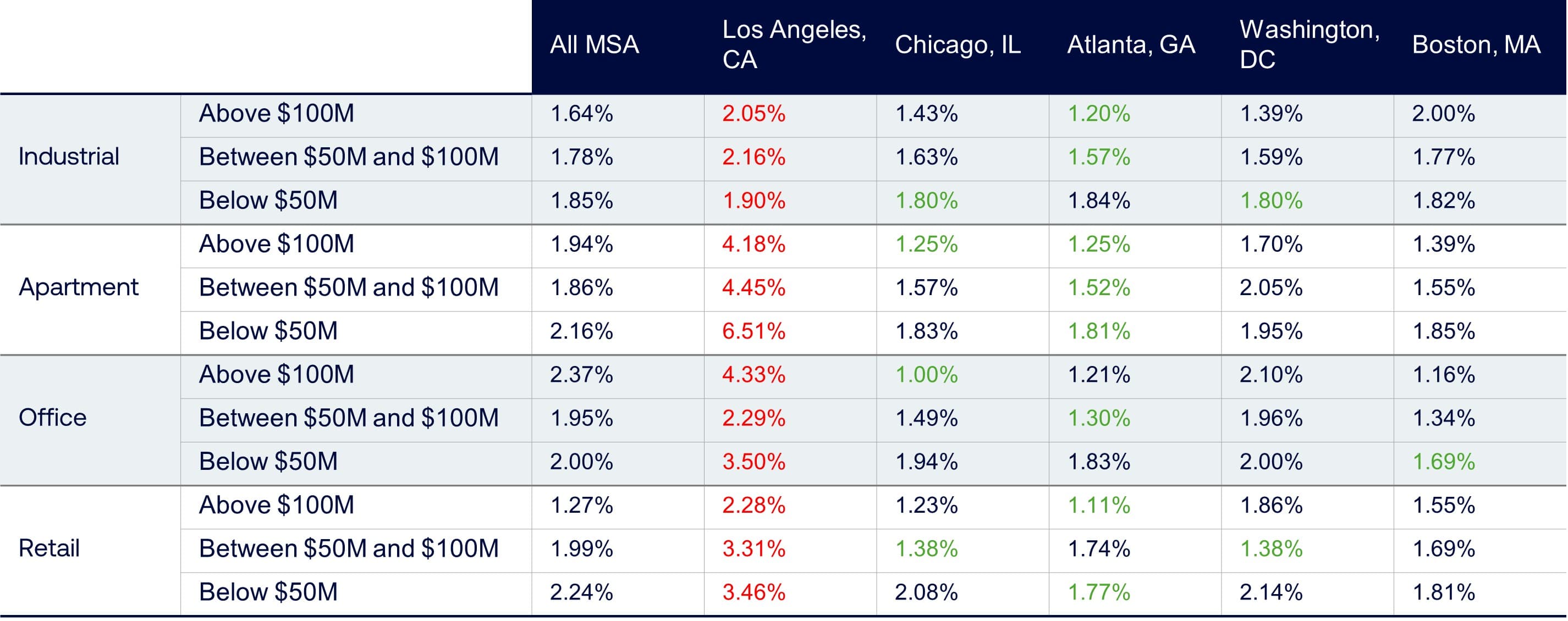This screenshot has width=1568, height=621.
Task: Click the All MSA column header
Action: pos(594,45)
